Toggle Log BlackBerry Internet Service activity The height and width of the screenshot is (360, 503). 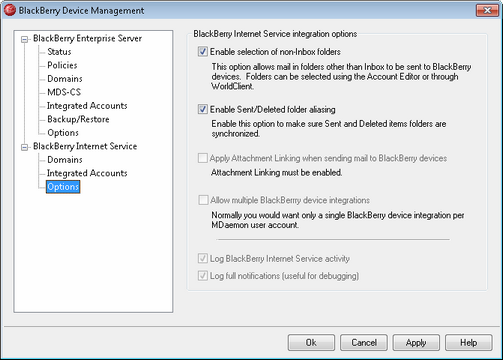pos(203,258)
